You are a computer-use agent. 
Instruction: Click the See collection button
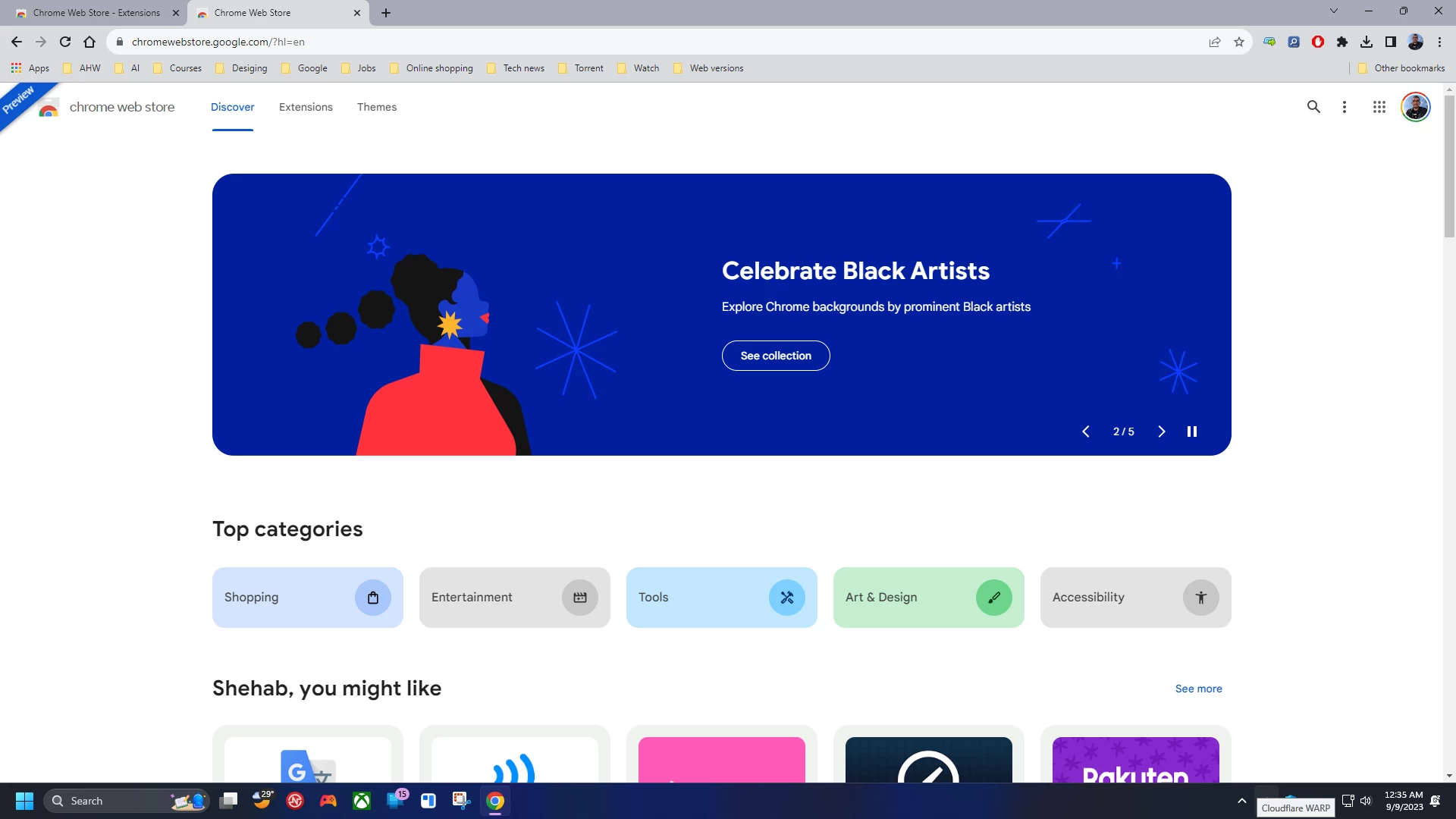pos(776,356)
